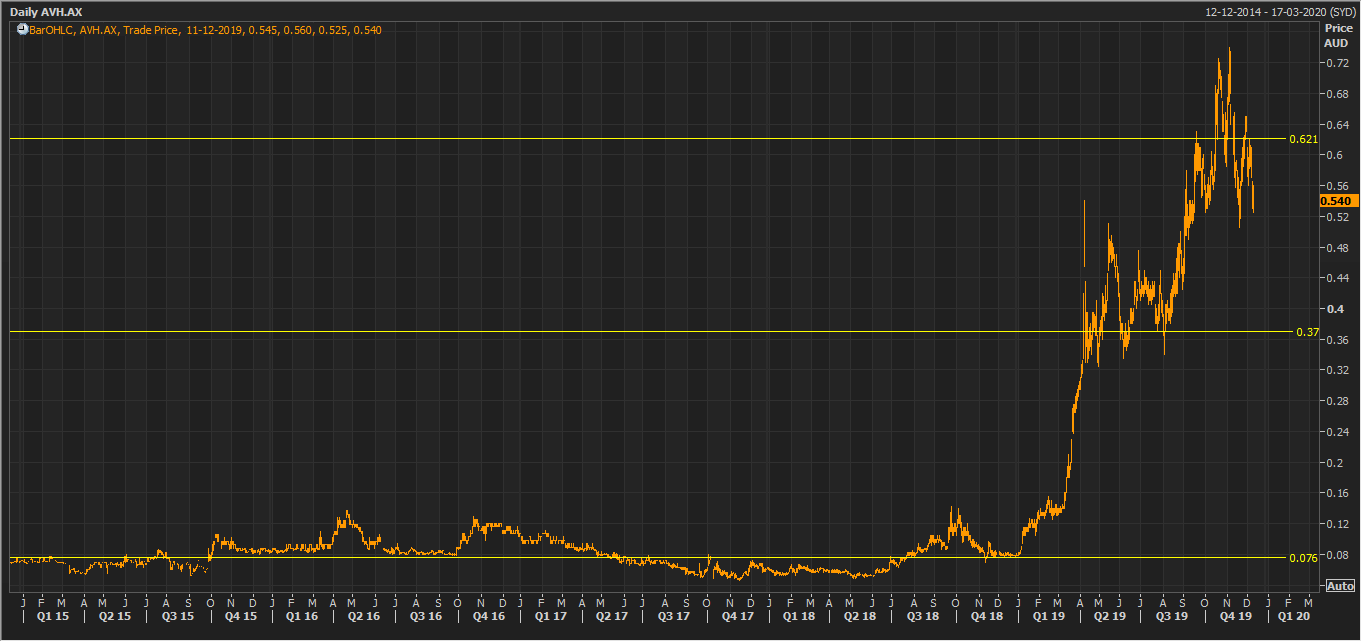Click the 0.4 price axis label
Image resolution: width=1362 pixels, height=642 pixels.
coord(1331,309)
